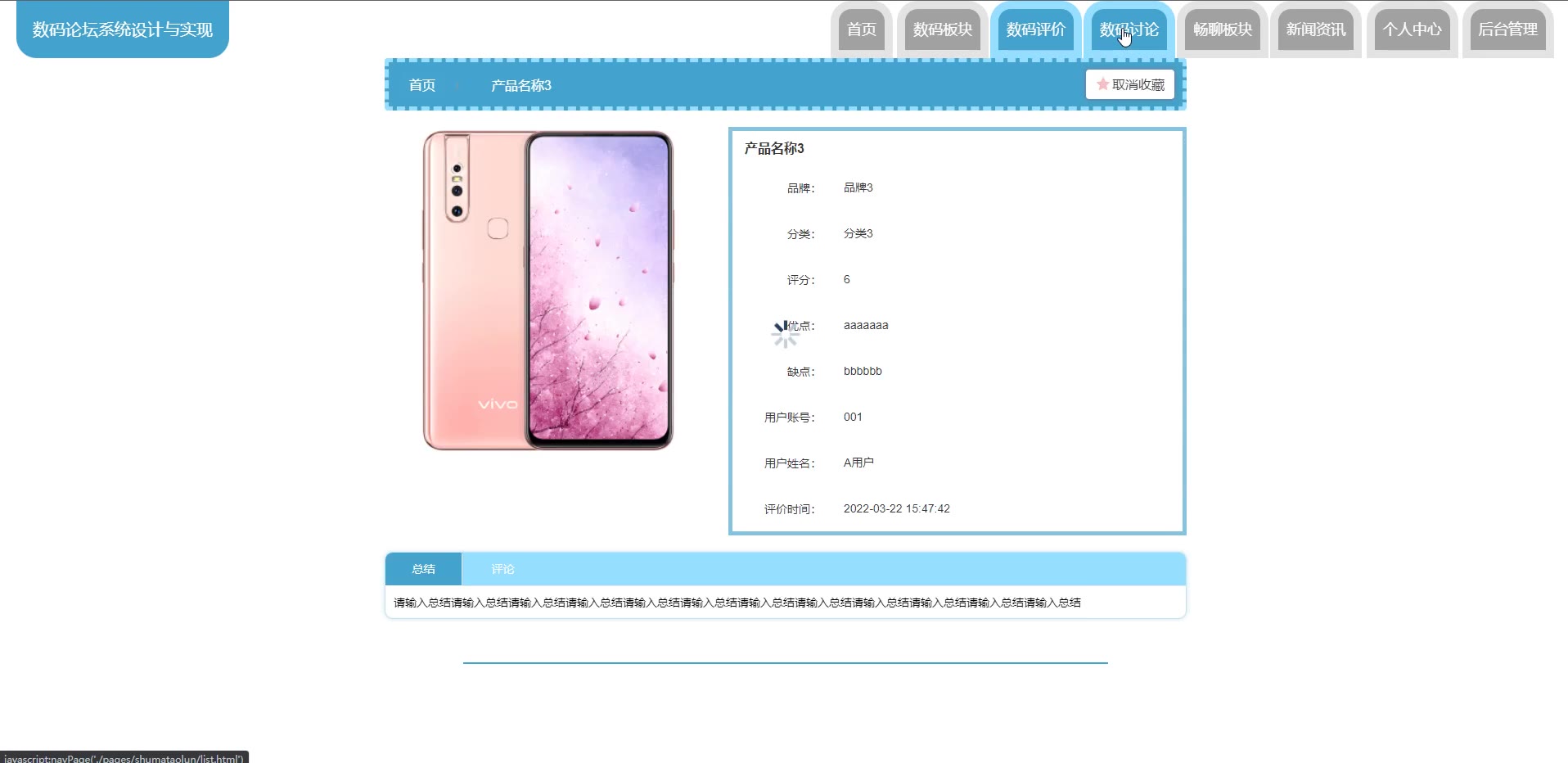Visit the 新闻资讯 page
The width and height of the screenshot is (1568, 763).
[1316, 29]
